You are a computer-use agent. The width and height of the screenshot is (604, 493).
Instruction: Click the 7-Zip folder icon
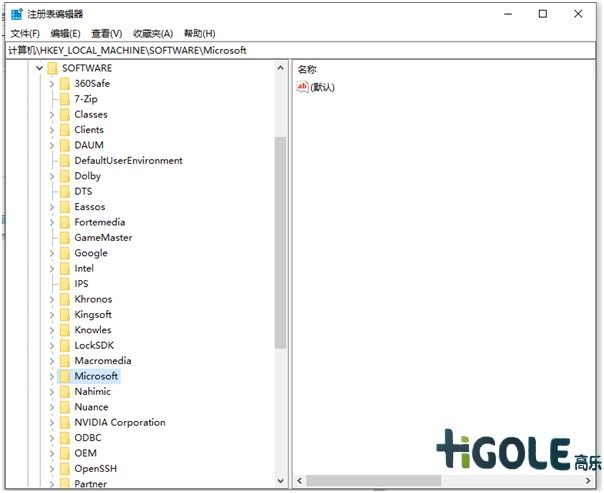tap(64, 99)
